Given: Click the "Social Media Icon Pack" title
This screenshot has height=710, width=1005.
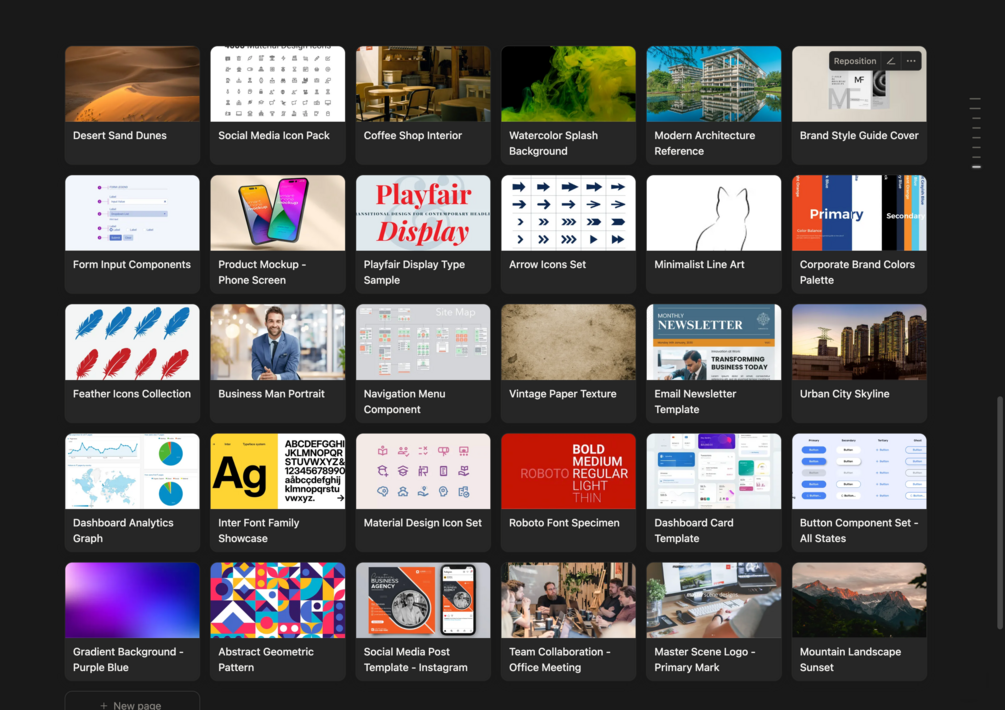Looking at the screenshot, I should pos(274,135).
